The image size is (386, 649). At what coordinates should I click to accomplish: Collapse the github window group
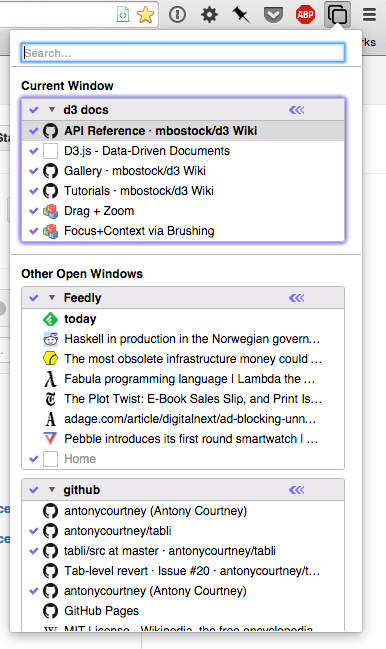52,490
